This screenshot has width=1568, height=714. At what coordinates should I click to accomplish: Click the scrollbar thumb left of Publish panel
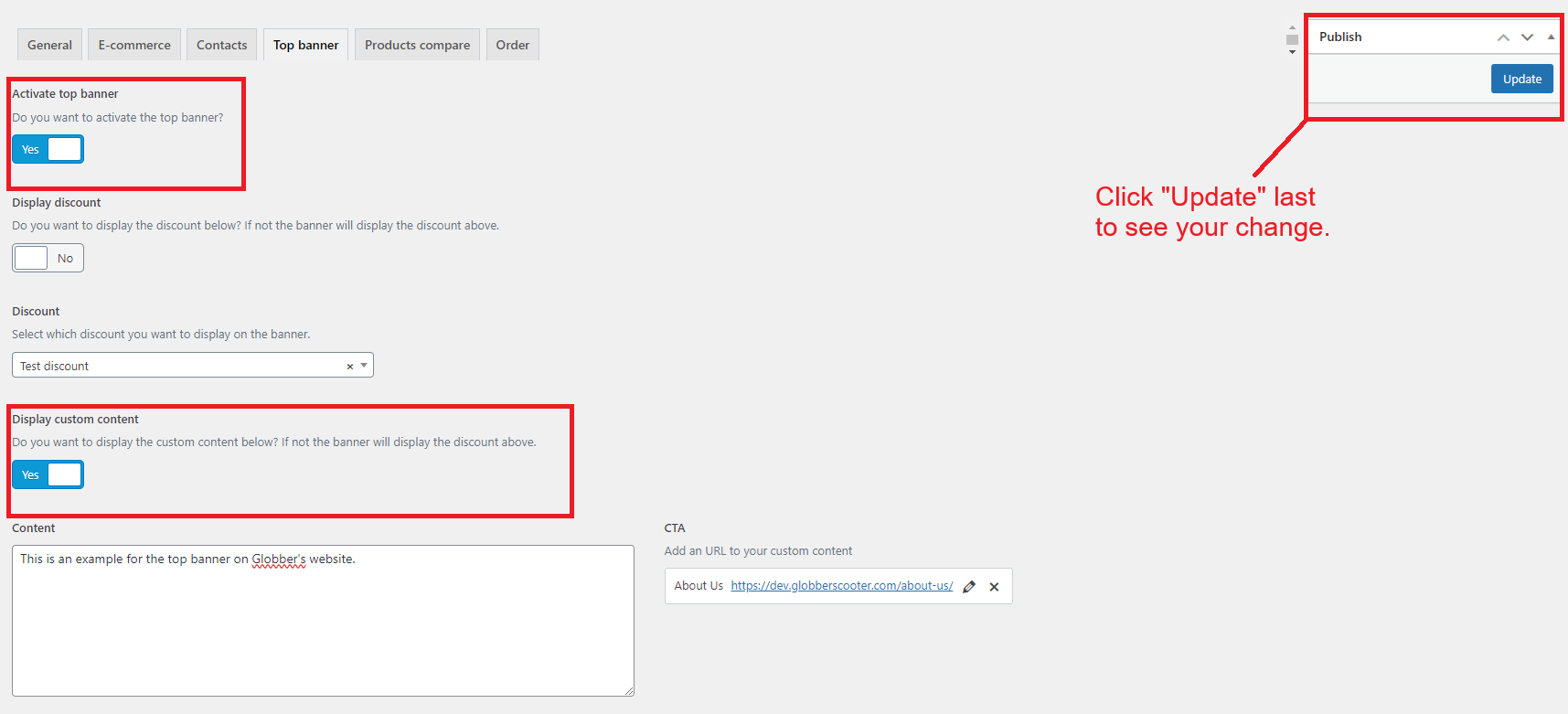coord(1292,40)
